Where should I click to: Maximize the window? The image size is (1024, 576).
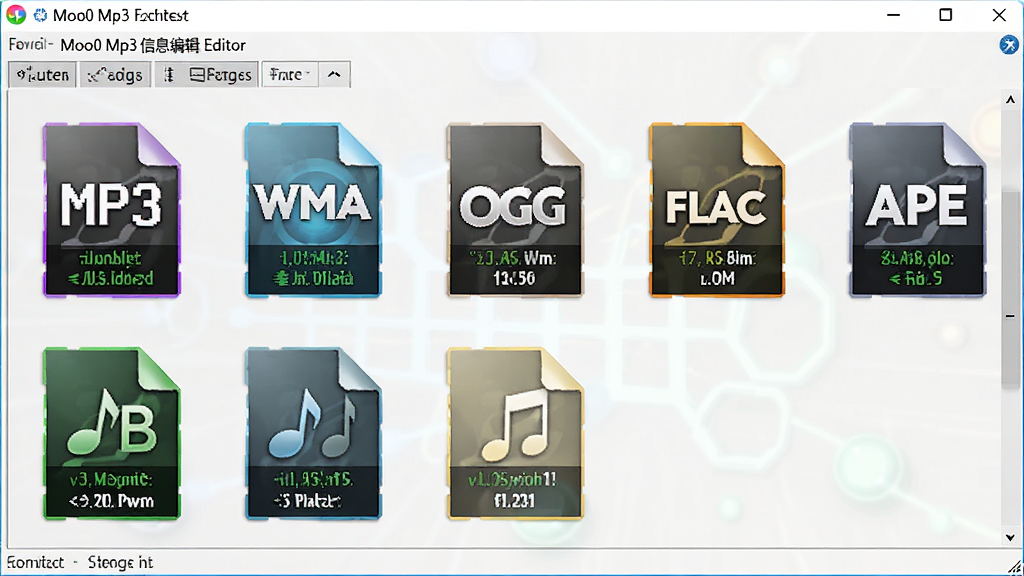click(x=946, y=15)
